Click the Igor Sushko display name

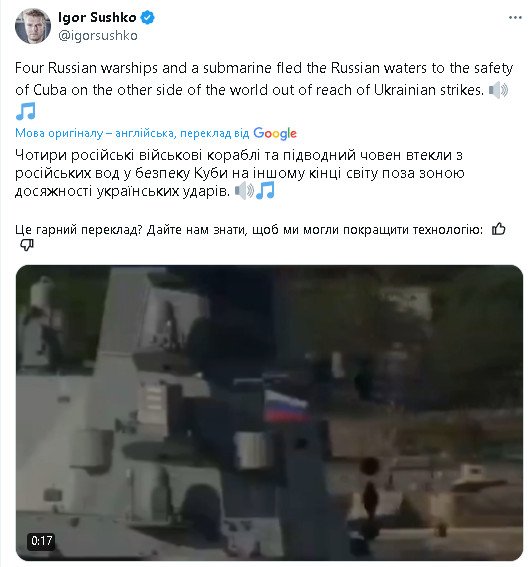tap(97, 17)
